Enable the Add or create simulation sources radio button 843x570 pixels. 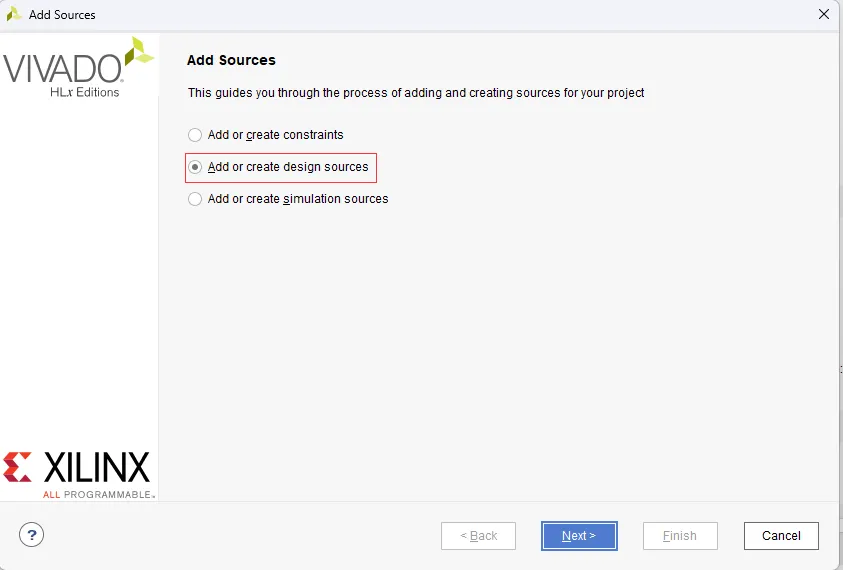pos(195,199)
